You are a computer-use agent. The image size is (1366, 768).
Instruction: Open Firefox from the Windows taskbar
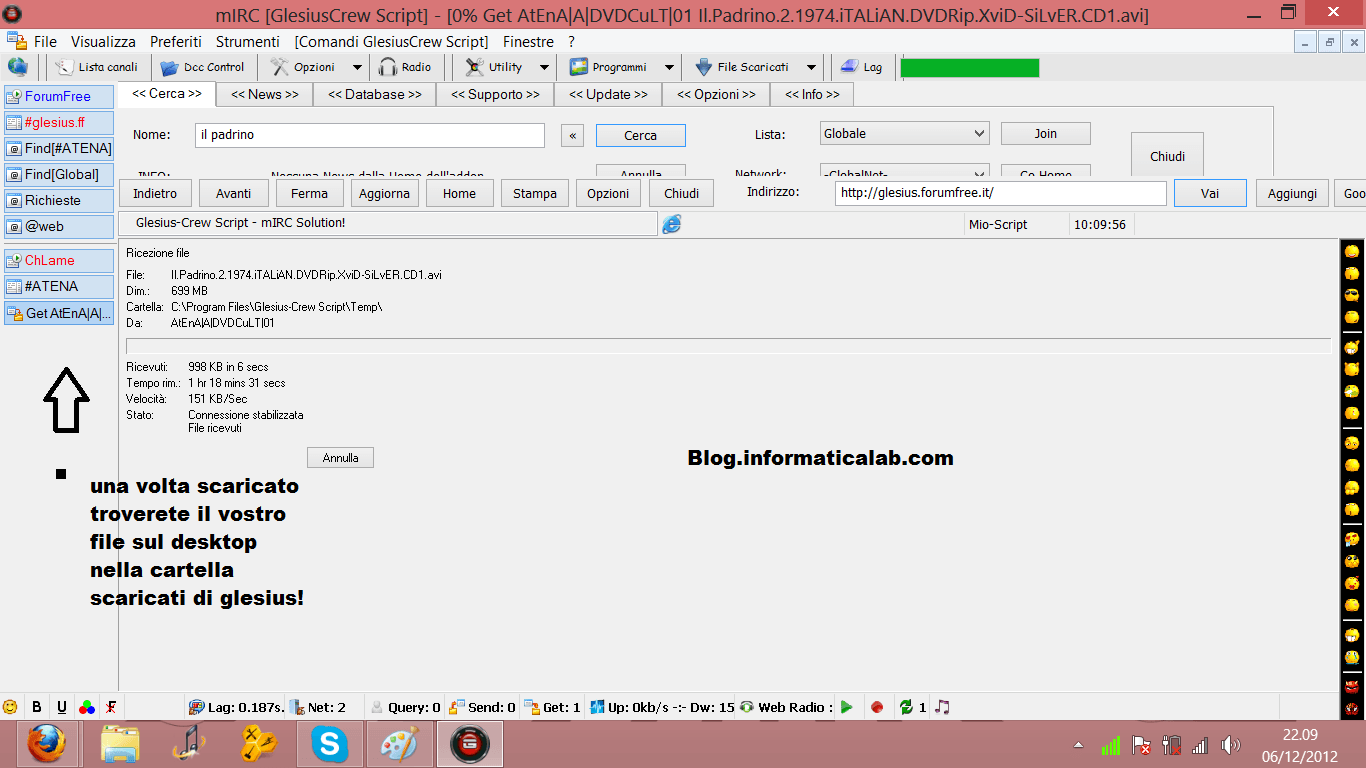tap(47, 744)
